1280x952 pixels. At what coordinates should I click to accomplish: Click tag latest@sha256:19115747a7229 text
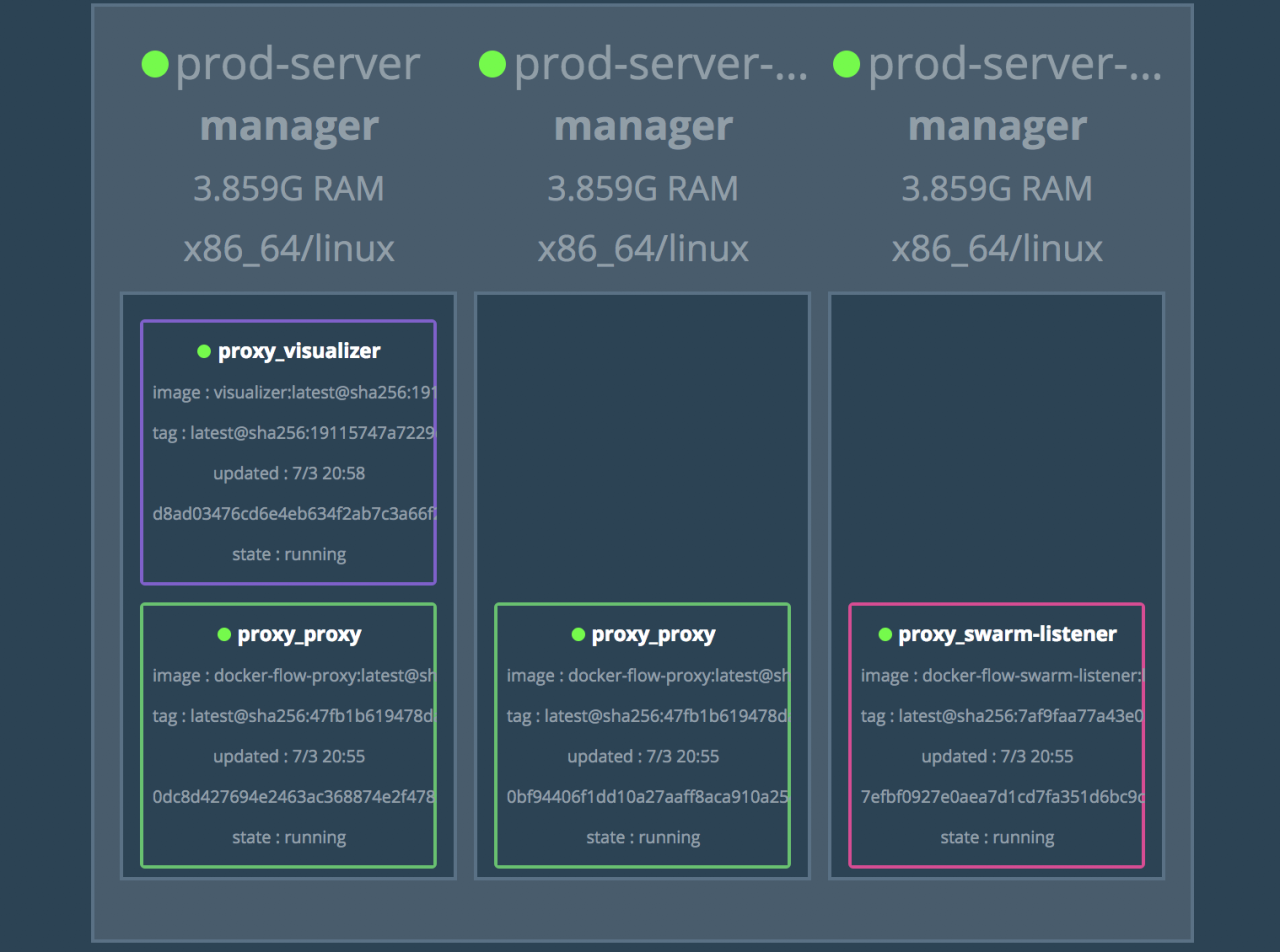pos(294,434)
